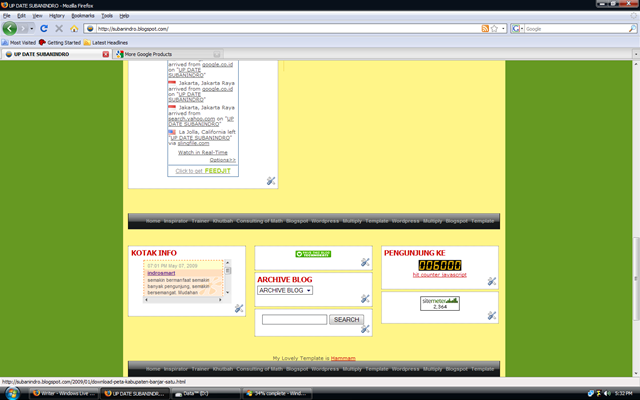This screenshot has width=640, height=400.
Task: Click the Feedjit Options>> link
Action: click(x=222, y=160)
